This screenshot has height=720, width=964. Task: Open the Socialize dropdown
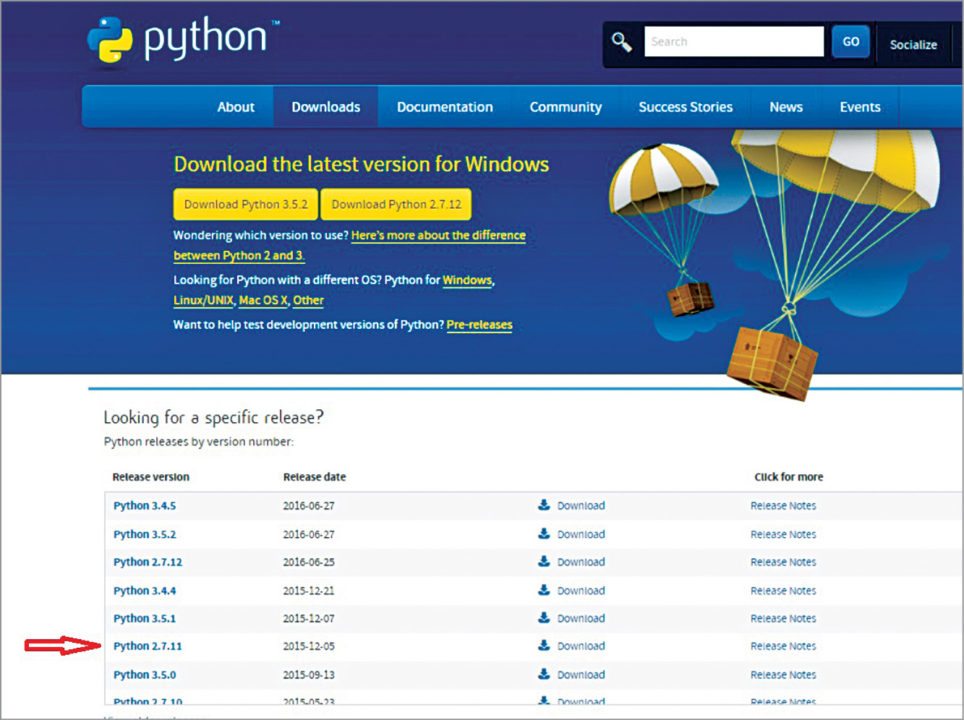click(913, 44)
